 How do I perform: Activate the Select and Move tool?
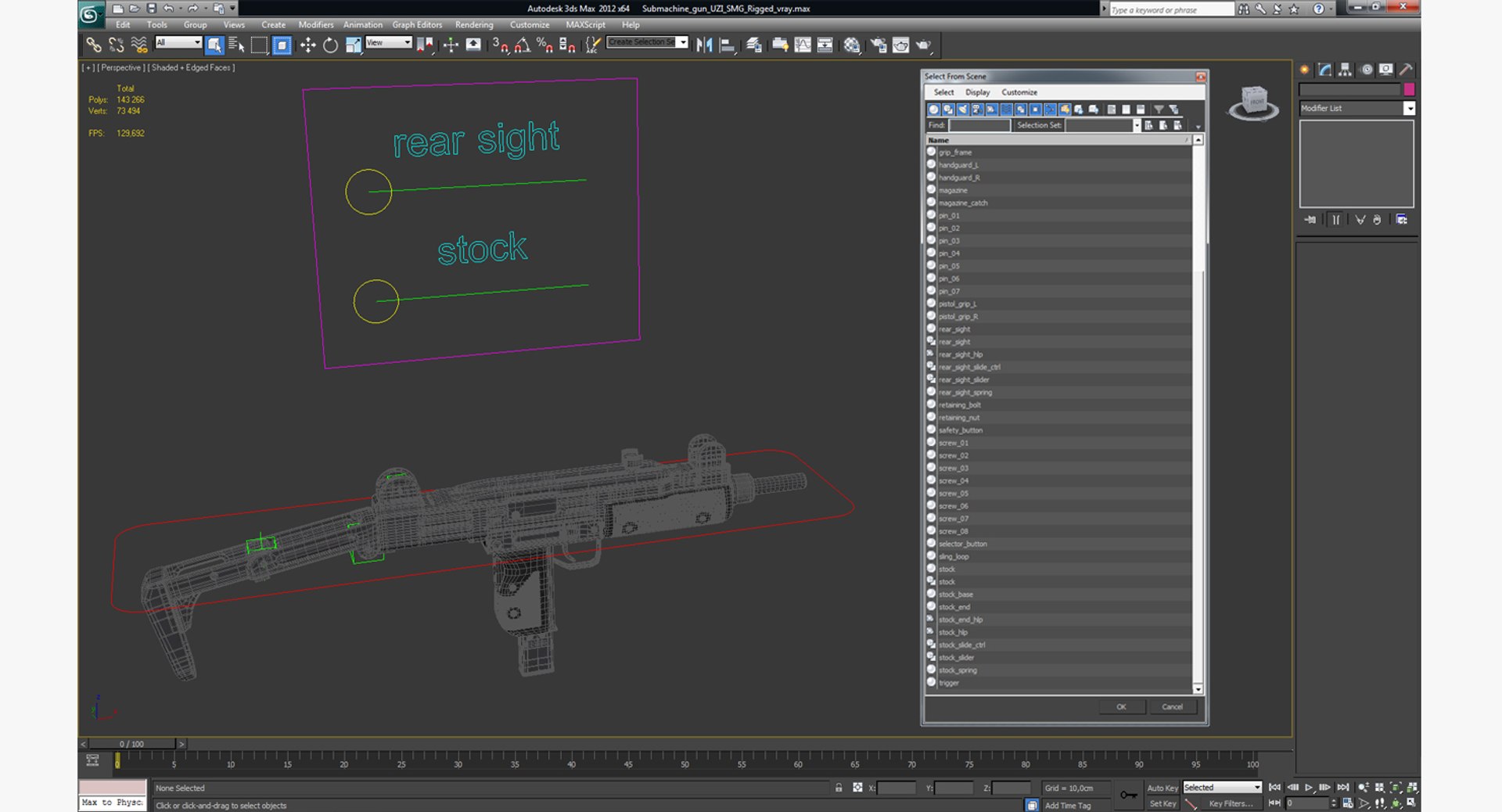coord(307,45)
